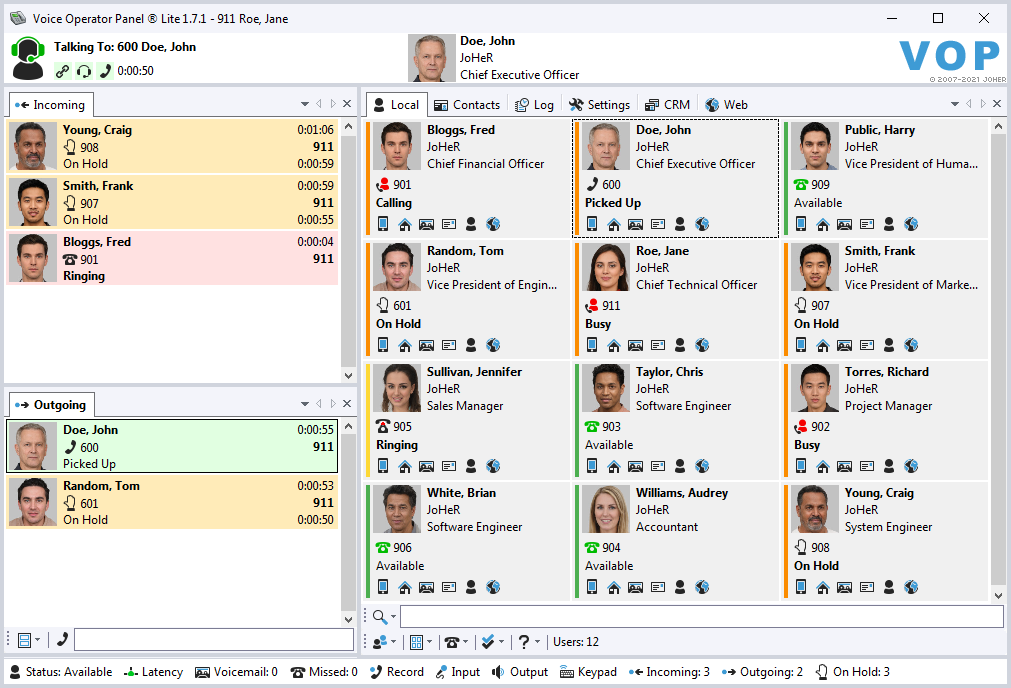Screen dimensions: 1011x688
Task: Select ringing call from Bloggs, Fred in Incoming
Action: (x=172, y=258)
